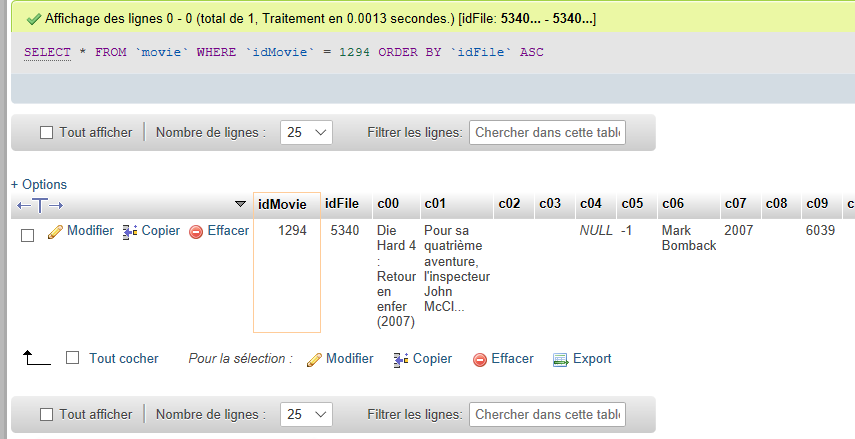Focus the top Filtrer les lignes field
Image resolution: width=855 pixels, height=439 pixels.
click(x=547, y=133)
